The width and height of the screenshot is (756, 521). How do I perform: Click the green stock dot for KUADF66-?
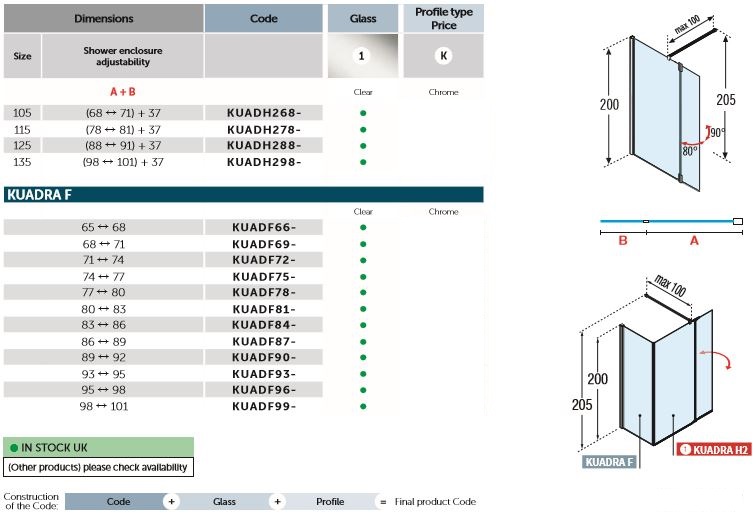pyautogui.click(x=363, y=227)
